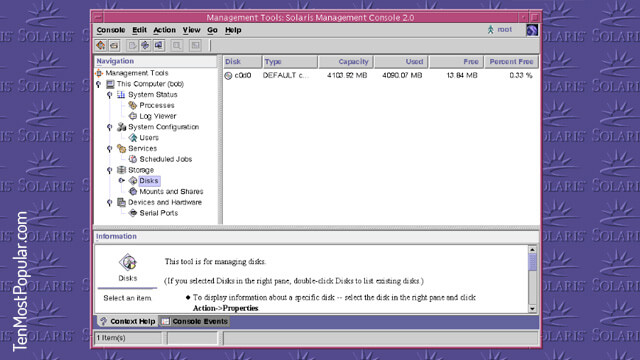Click the 4103.92 MB capacity value
Image resolution: width=640 pixels, height=360 pixels.
tap(347, 76)
